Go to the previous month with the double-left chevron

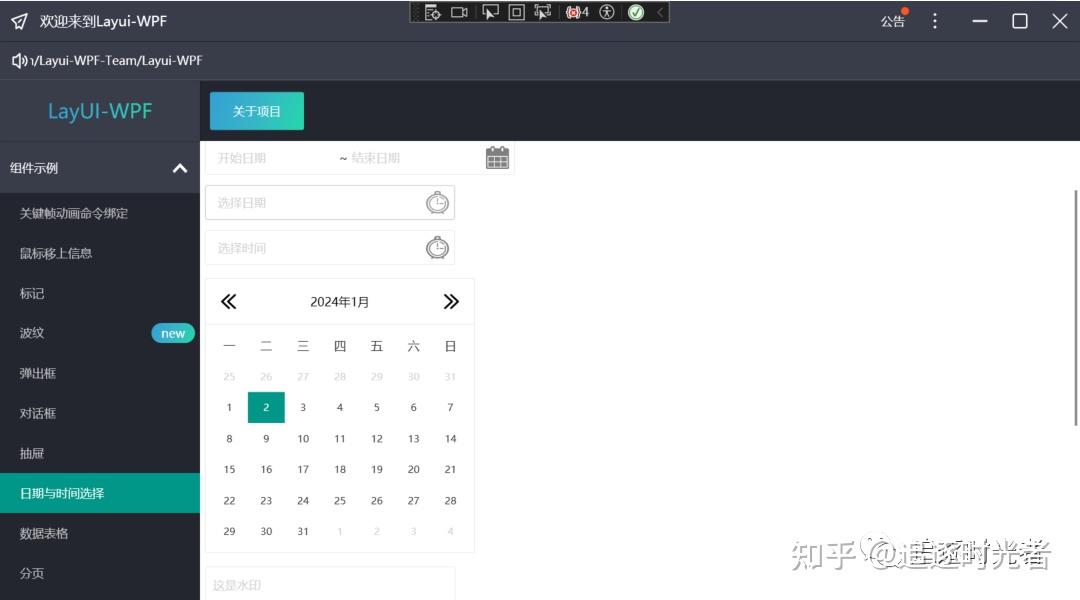click(x=229, y=300)
